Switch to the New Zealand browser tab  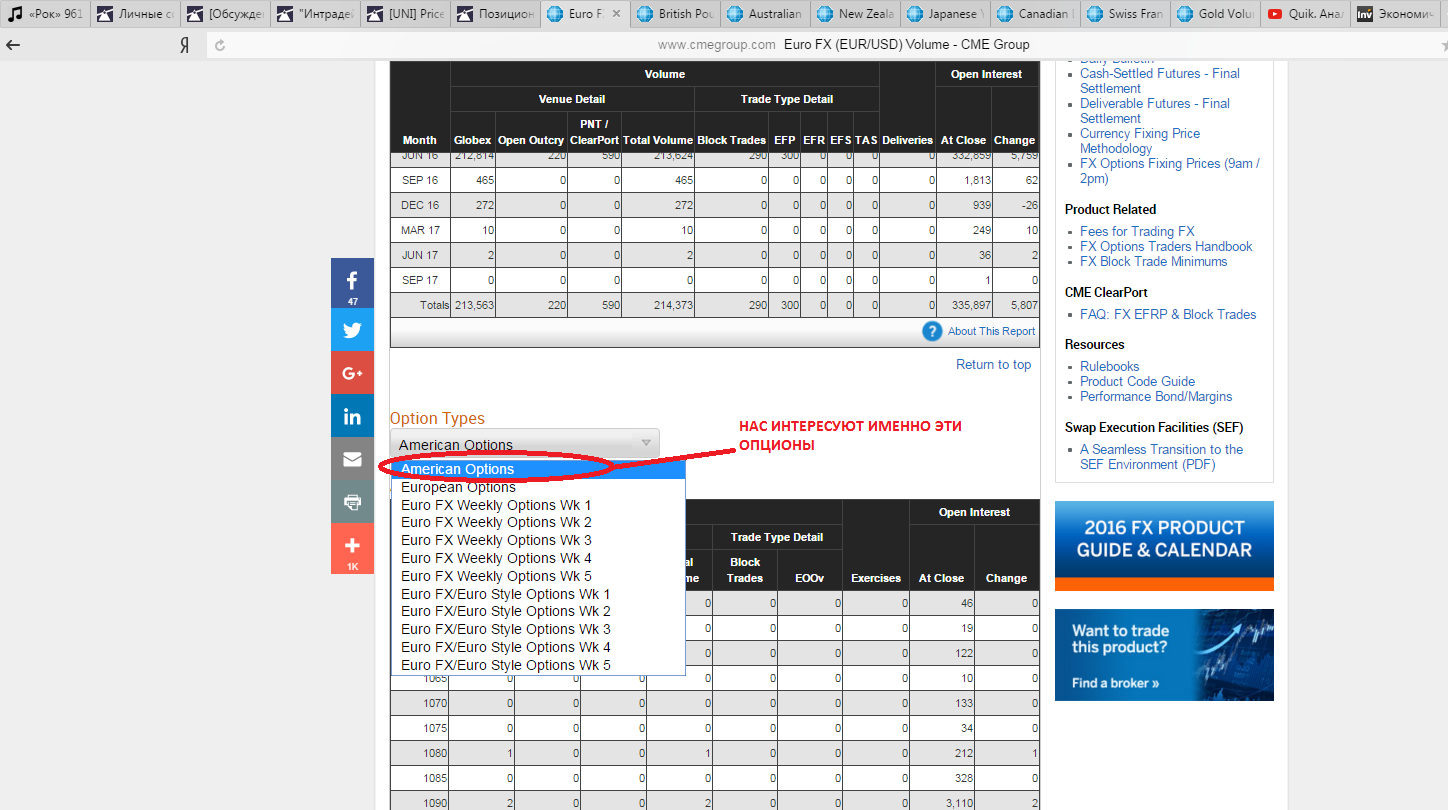point(855,14)
